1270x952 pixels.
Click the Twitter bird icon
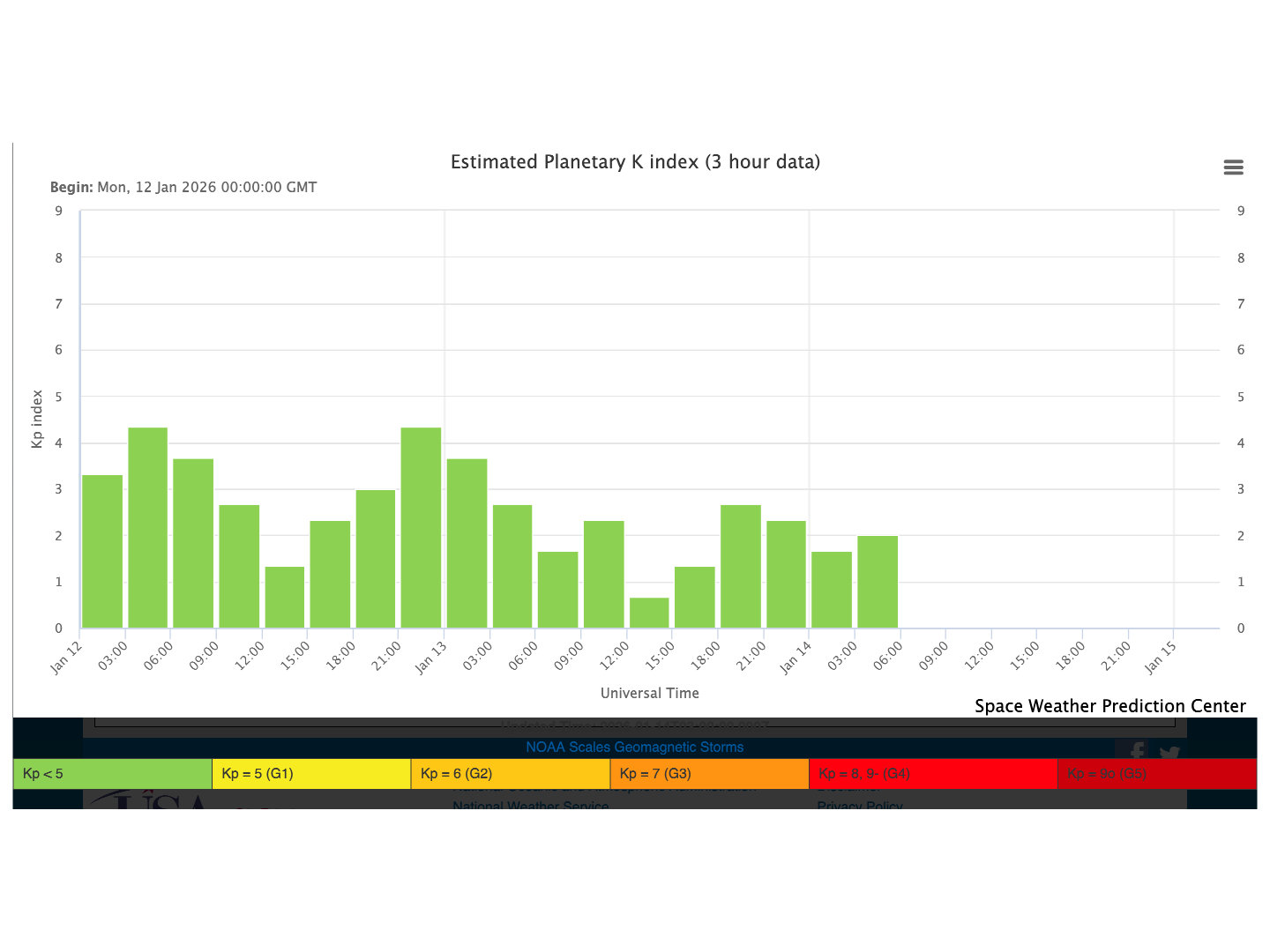pyautogui.click(x=1169, y=753)
